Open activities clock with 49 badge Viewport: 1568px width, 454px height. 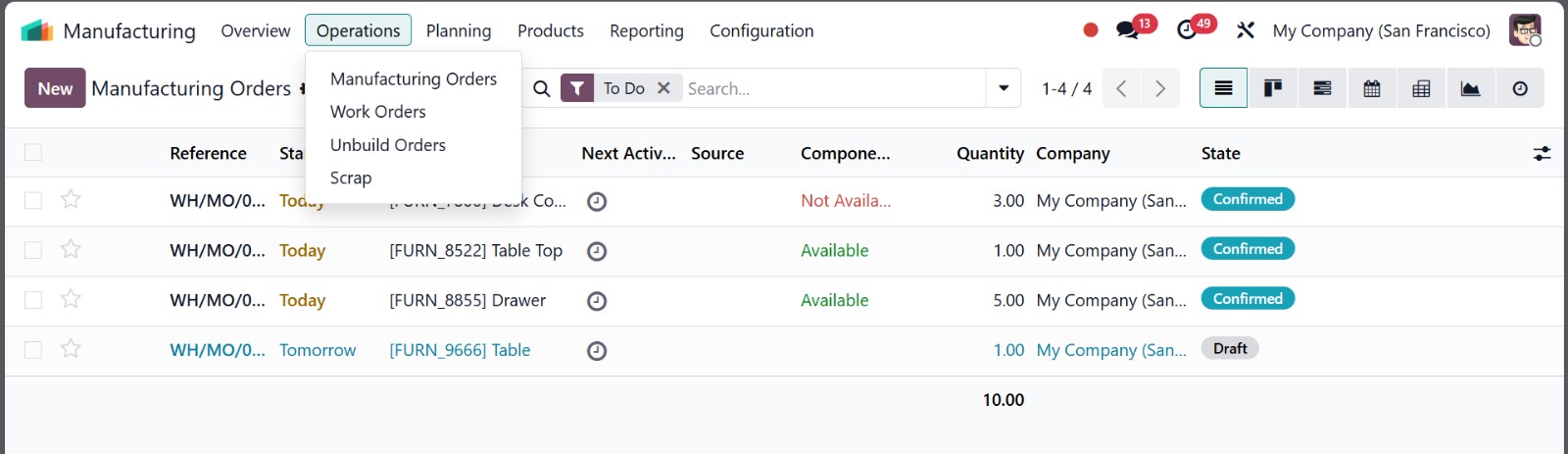[x=1187, y=30]
